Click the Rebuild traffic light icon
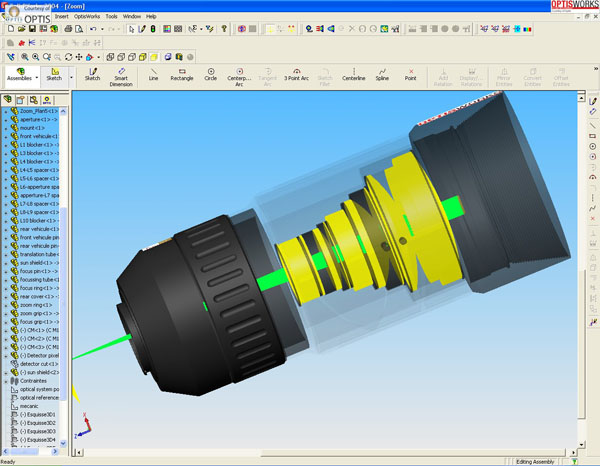The width and height of the screenshot is (600, 466). [153, 29]
